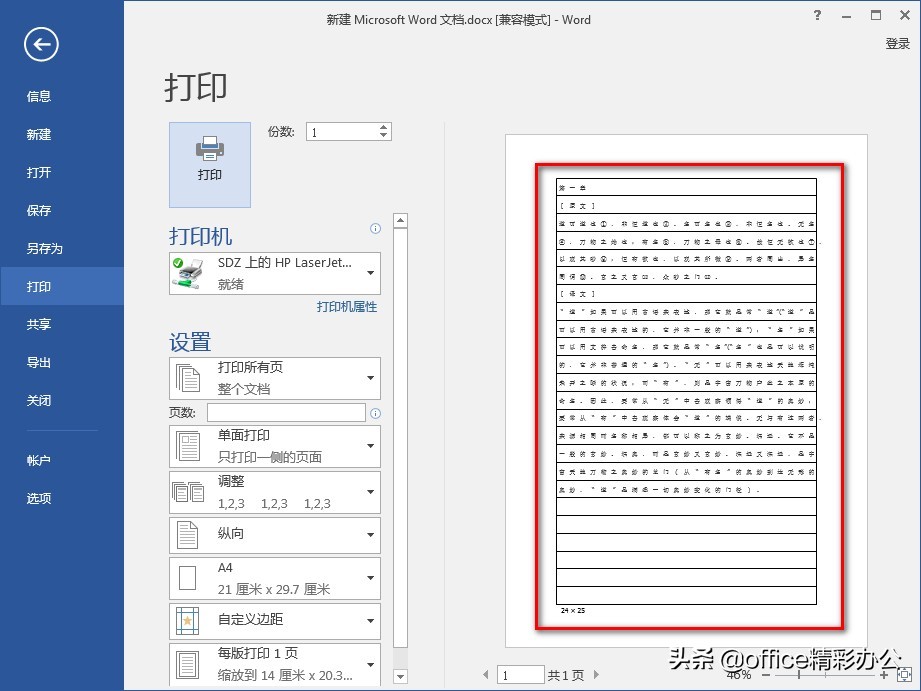Viewport: 921px width, 691px height.
Task: Open the 信息 menu item
Action: click(x=39, y=96)
